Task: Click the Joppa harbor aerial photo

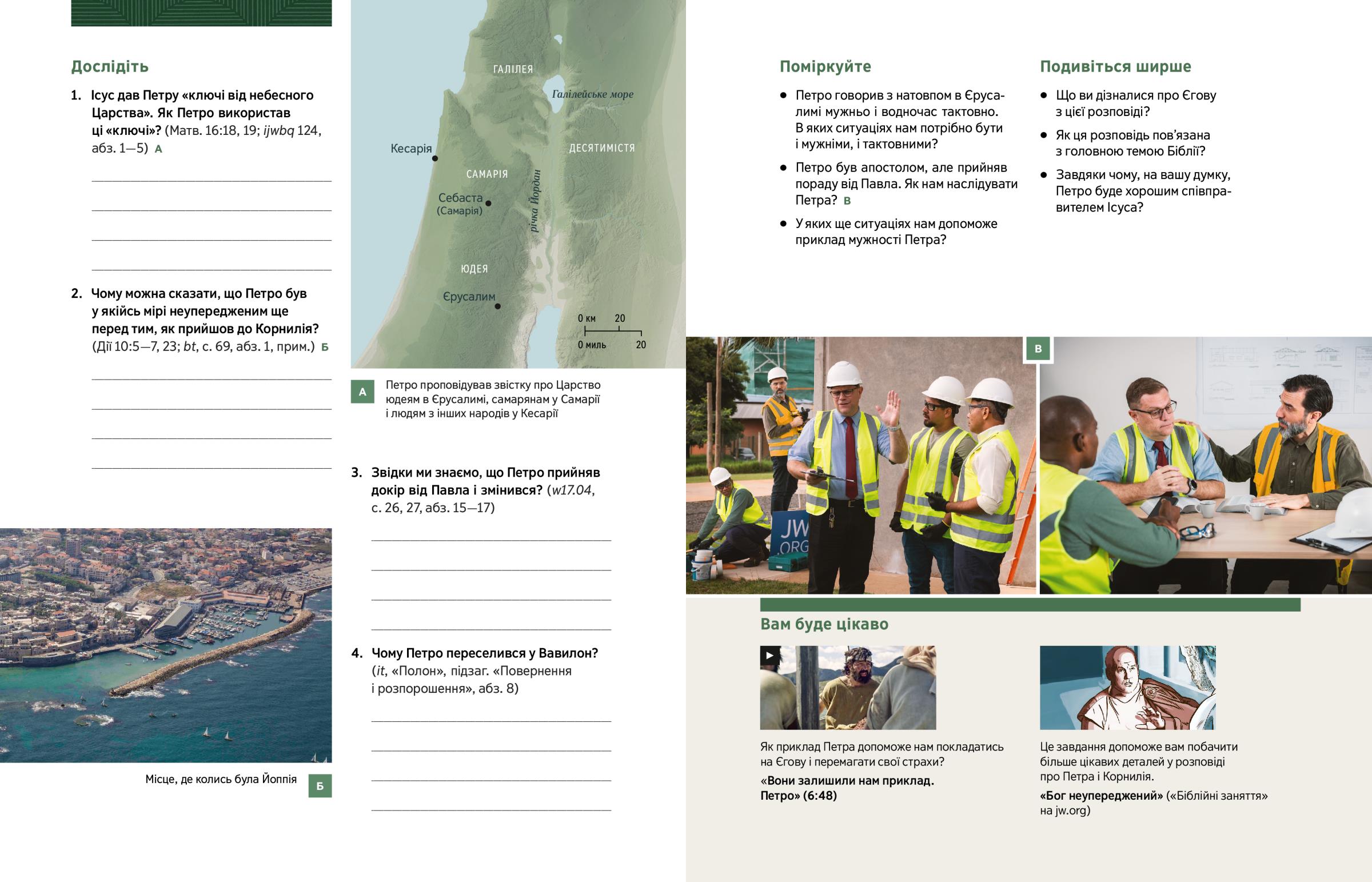Action: tap(166, 645)
